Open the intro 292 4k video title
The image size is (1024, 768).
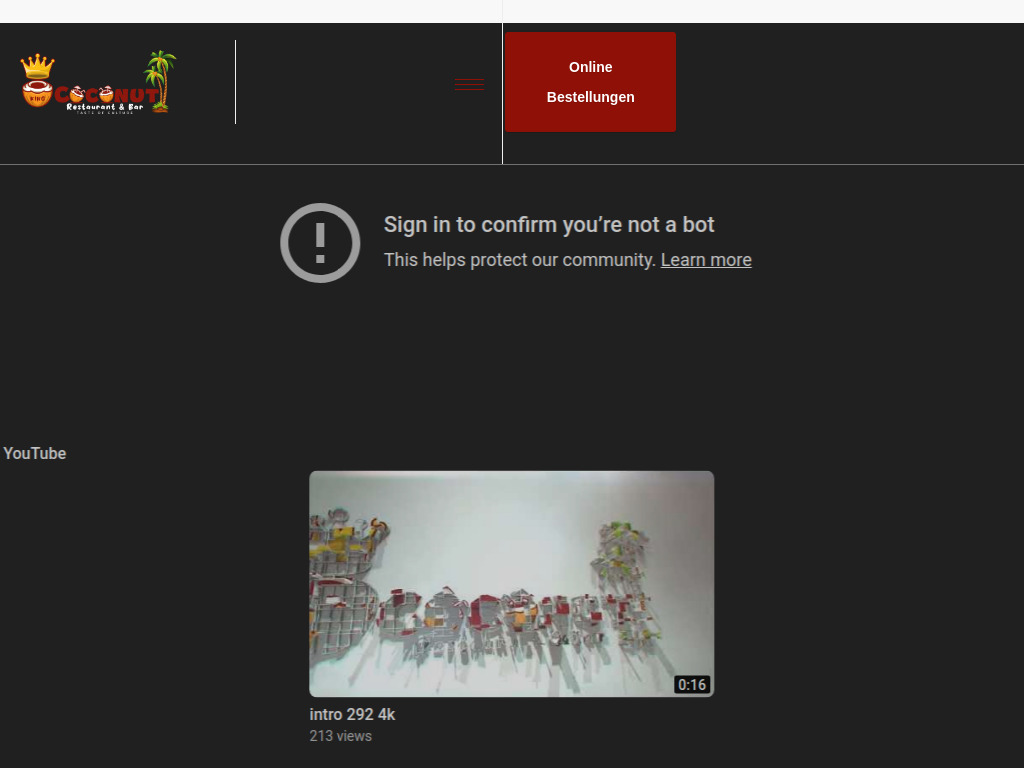[x=352, y=715]
